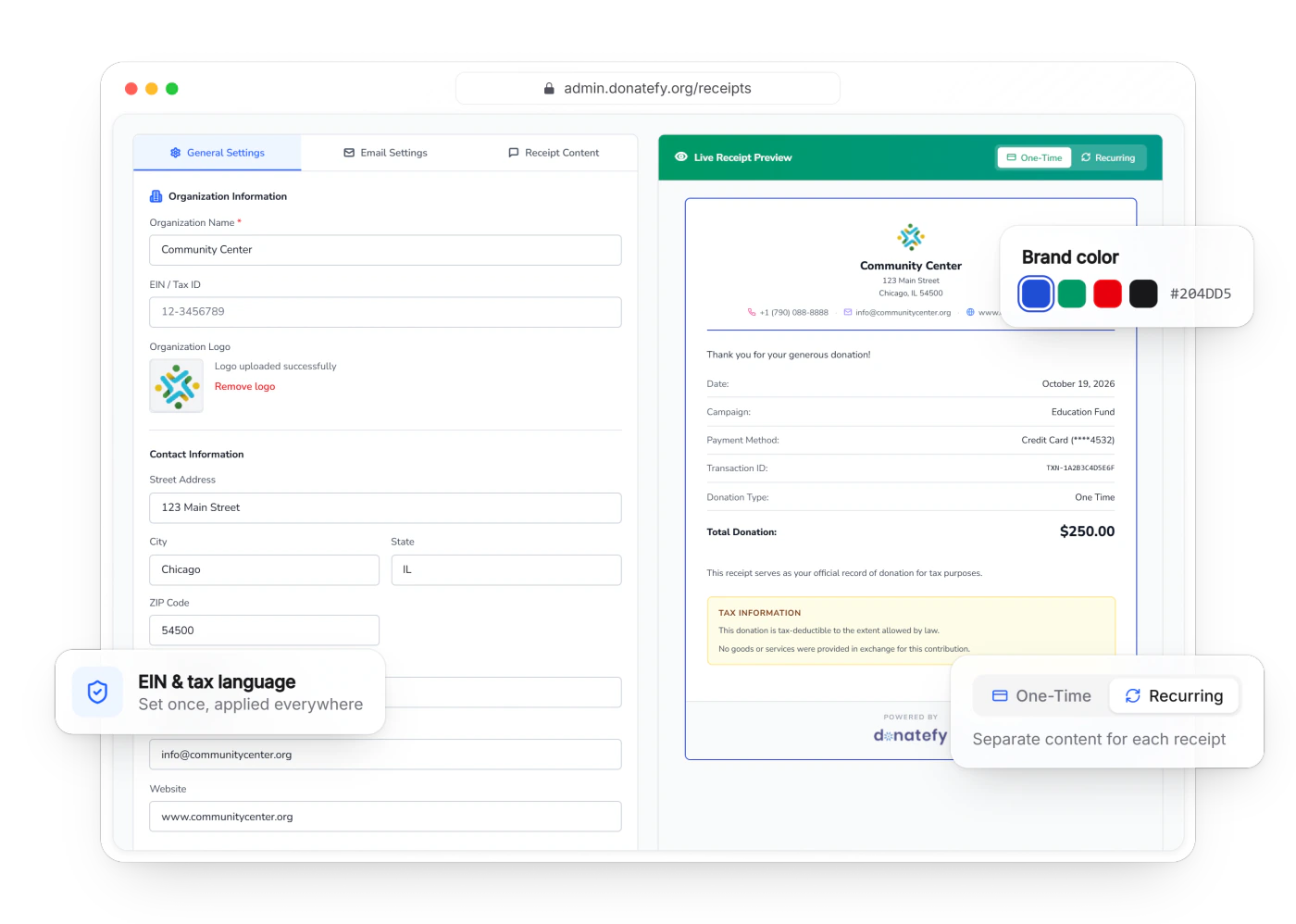Click the globe icon in the receipt contact line
Image resolution: width=1296 pixels, height=924 pixels.
point(970,313)
